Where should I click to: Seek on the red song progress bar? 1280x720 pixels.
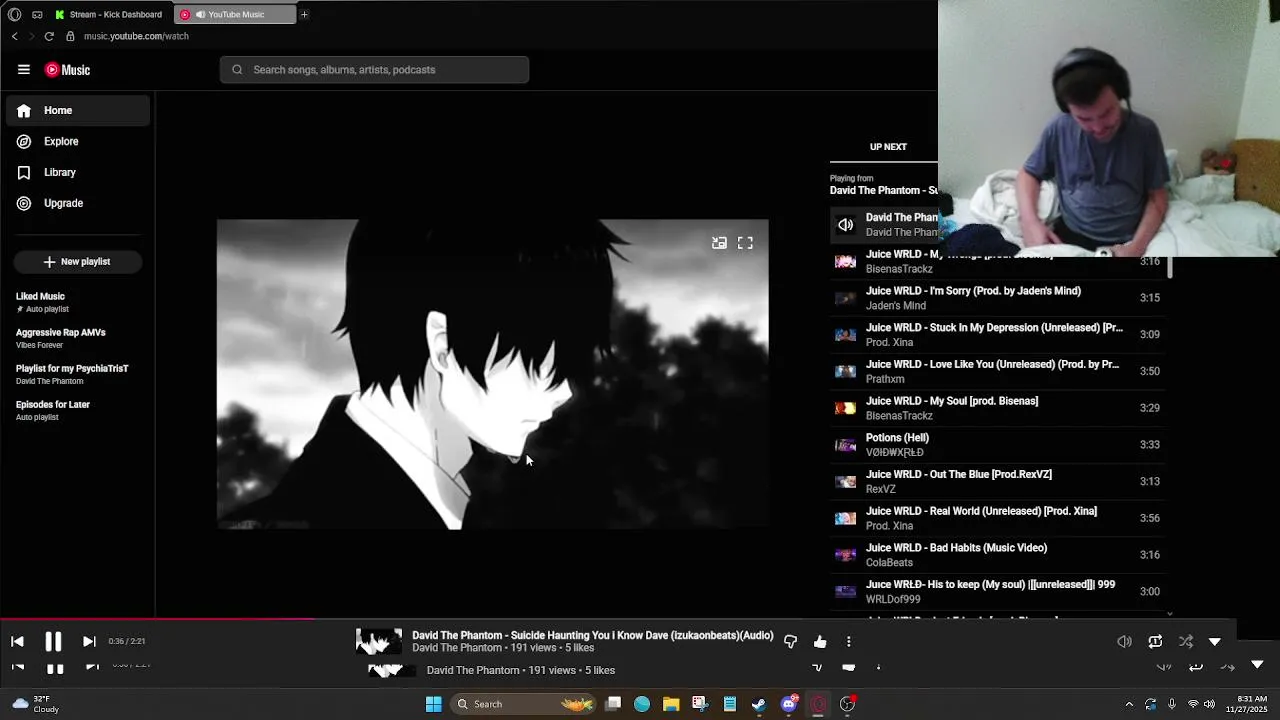[158, 619]
